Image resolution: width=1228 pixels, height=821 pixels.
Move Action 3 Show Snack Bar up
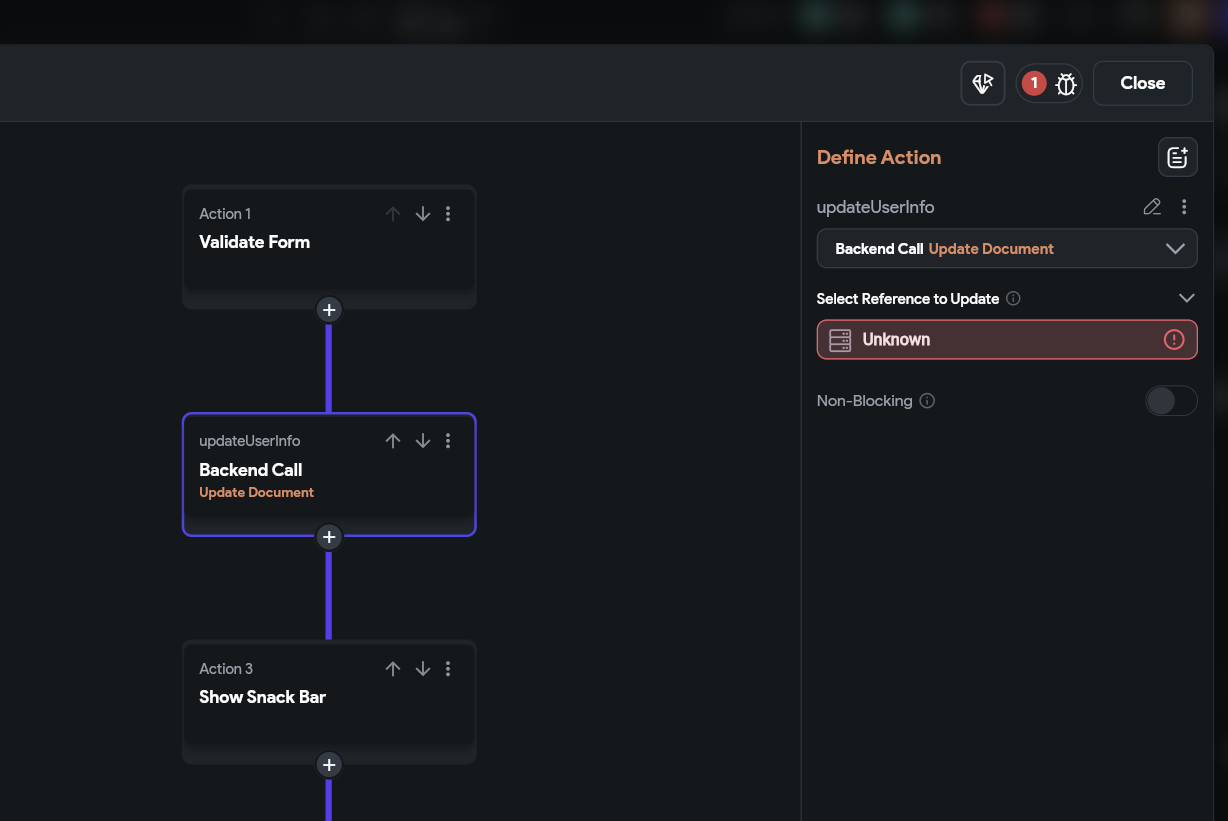(x=393, y=669)
